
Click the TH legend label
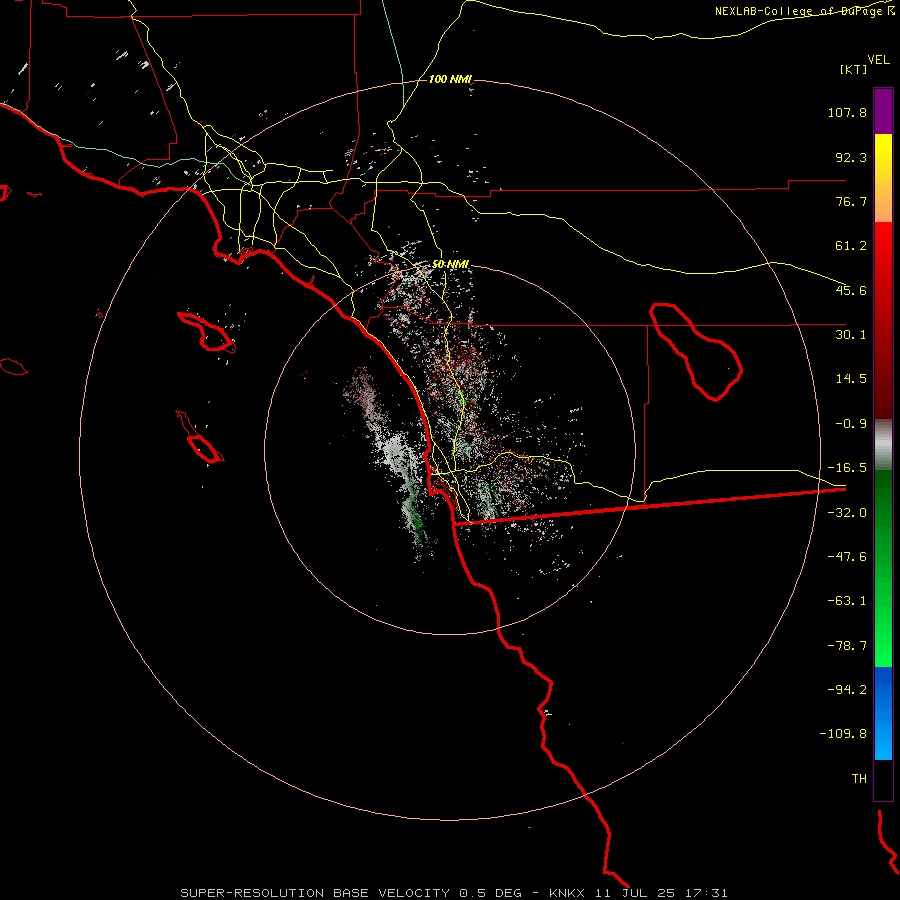click(x=859, y=779)
